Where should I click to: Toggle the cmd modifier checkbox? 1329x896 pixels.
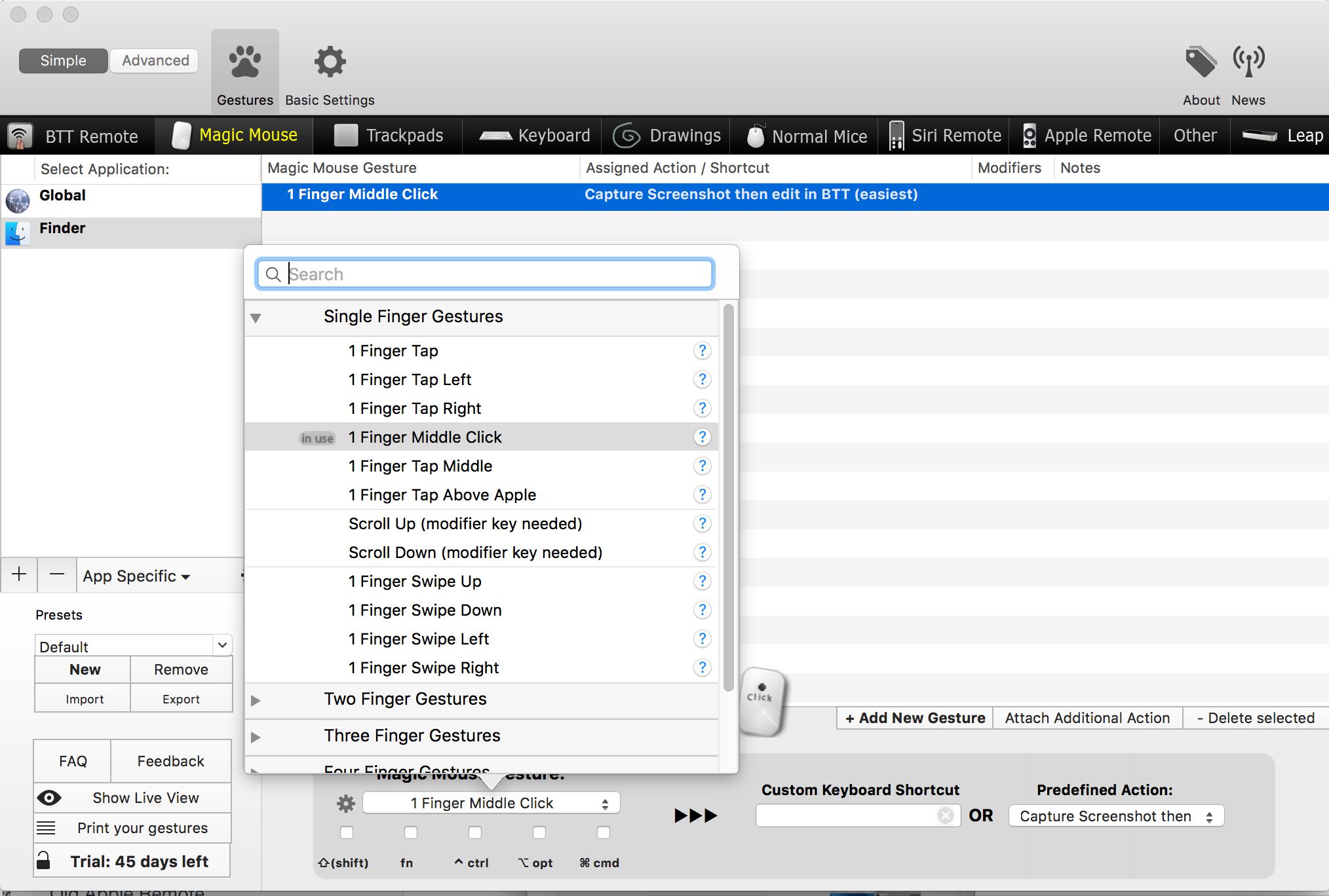coord(604,832)
